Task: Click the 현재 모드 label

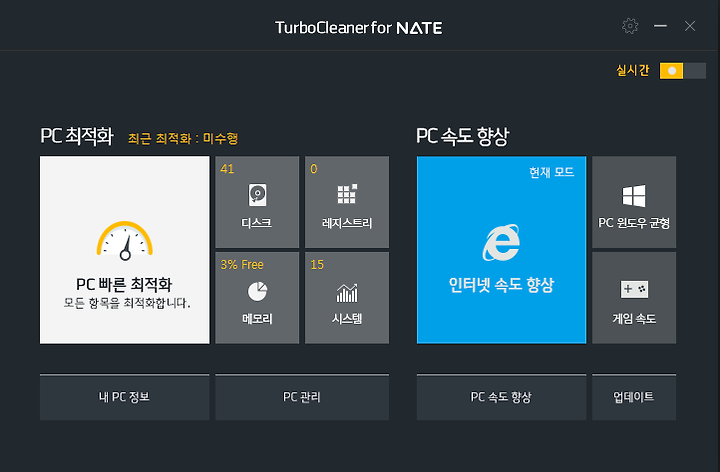Action: pos(551,172)
